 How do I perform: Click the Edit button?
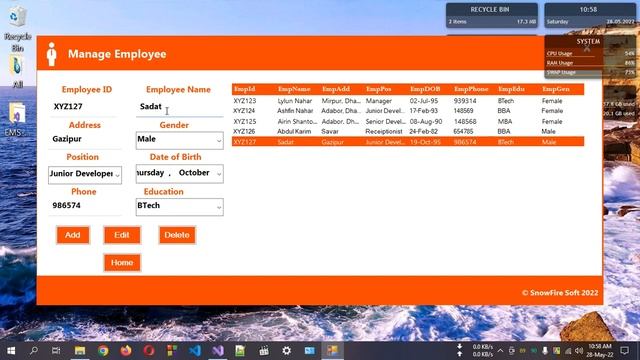(122, 235)
